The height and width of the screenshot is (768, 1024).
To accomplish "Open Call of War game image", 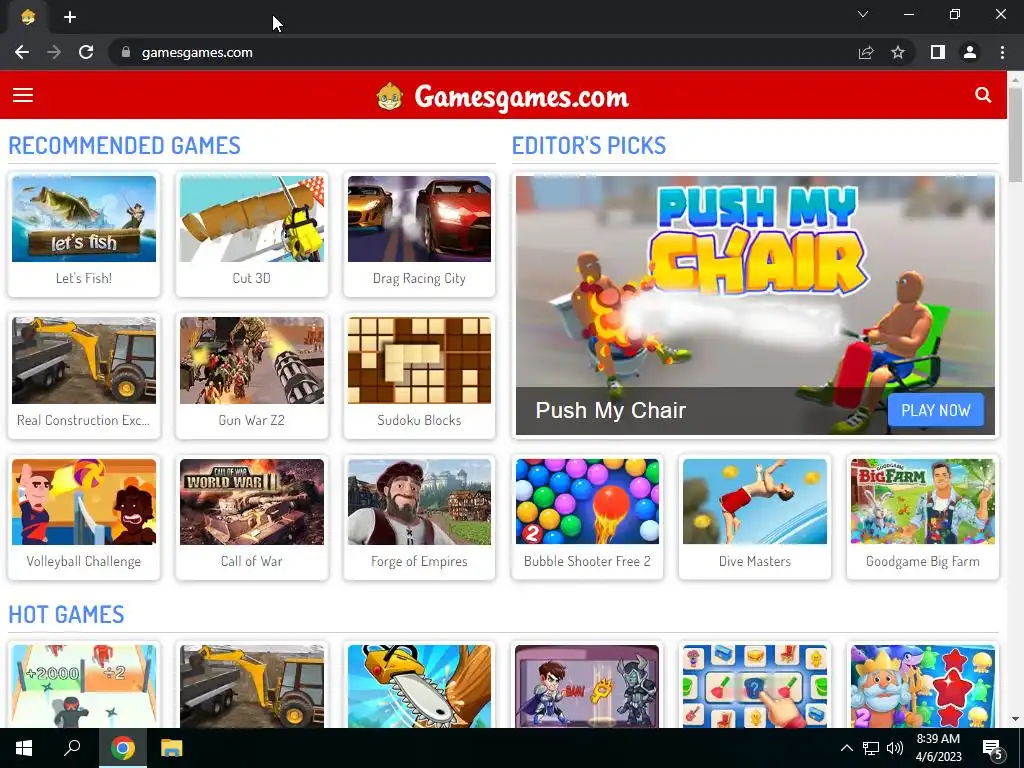I will 251,502.
